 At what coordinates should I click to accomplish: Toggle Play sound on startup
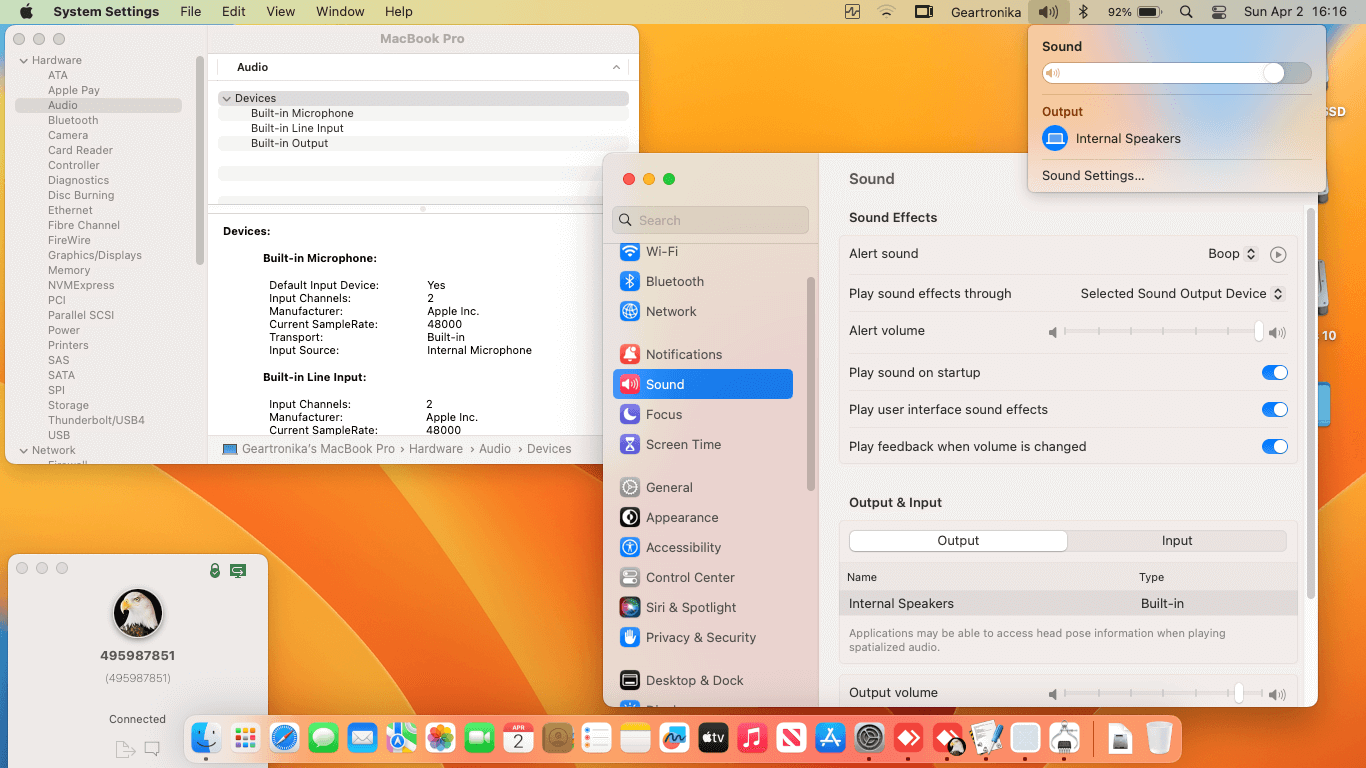click(x=1274, y=373)
